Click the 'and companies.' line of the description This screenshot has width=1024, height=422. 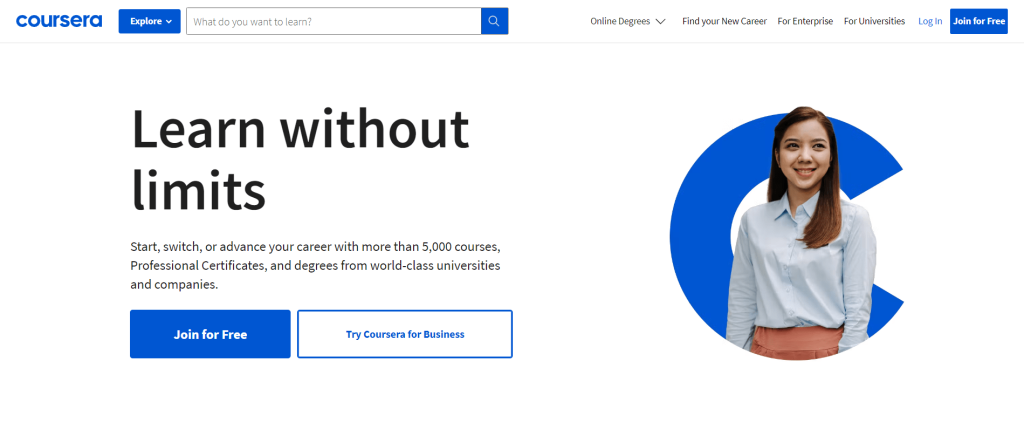174,285
